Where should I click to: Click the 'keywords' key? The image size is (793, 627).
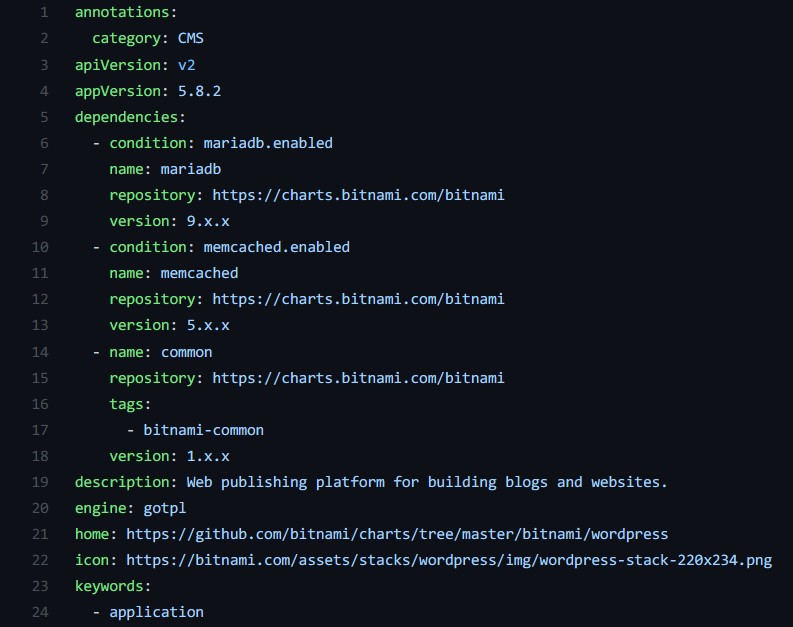(x=109, y=587)
